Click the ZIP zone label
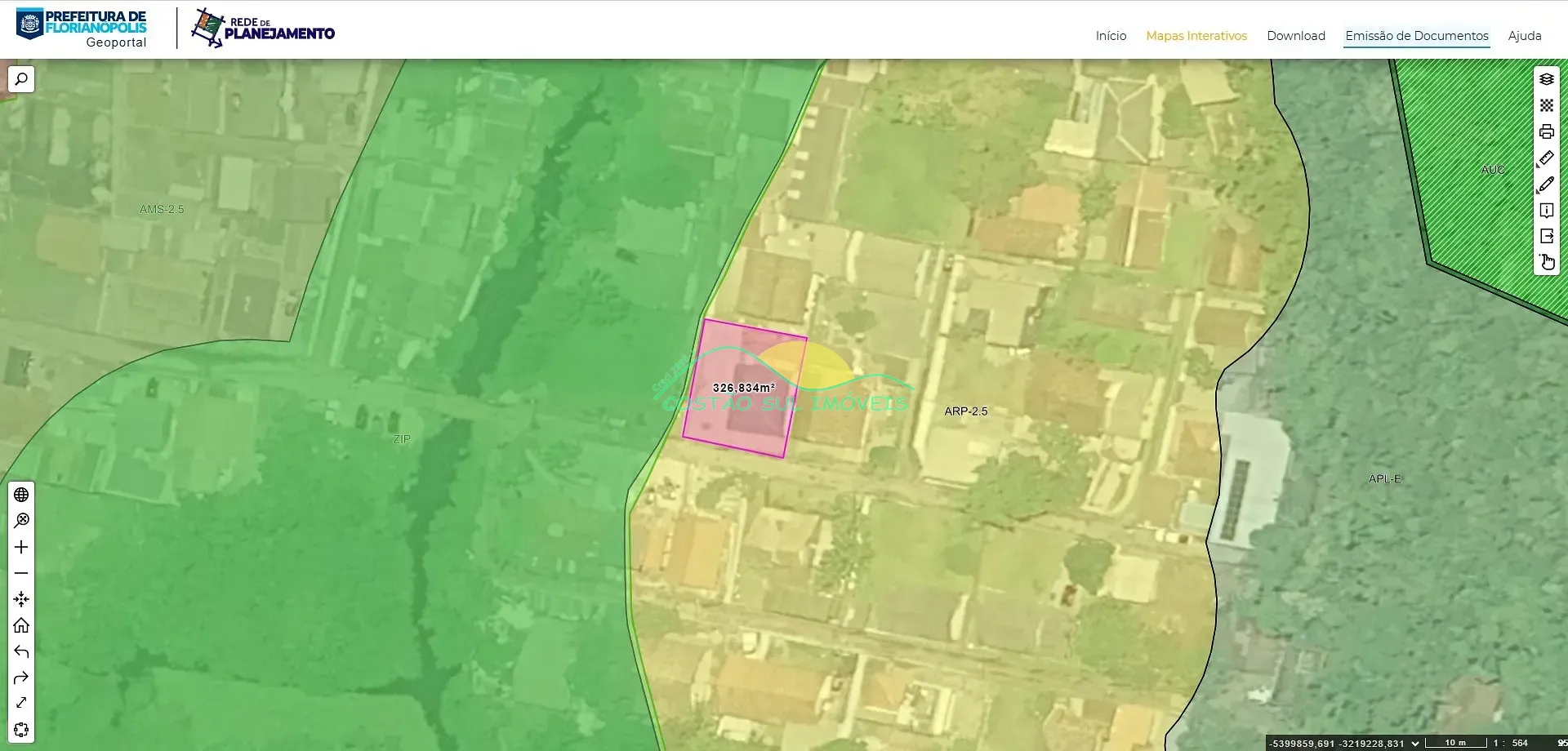The width and height of the screenshot is (1568, 751). [402, 439]
